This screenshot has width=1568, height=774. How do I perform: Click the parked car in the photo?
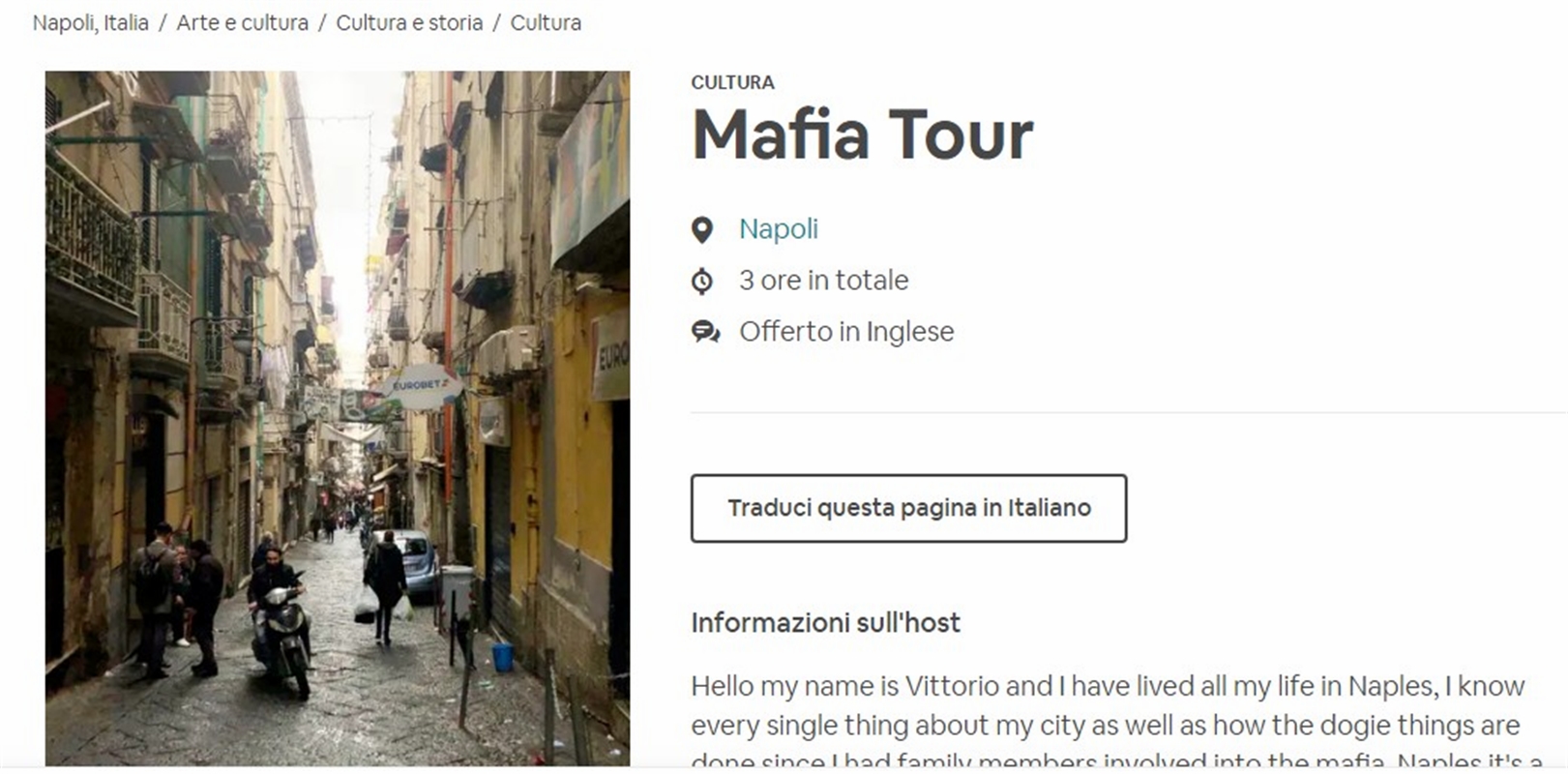coord(412,564)
